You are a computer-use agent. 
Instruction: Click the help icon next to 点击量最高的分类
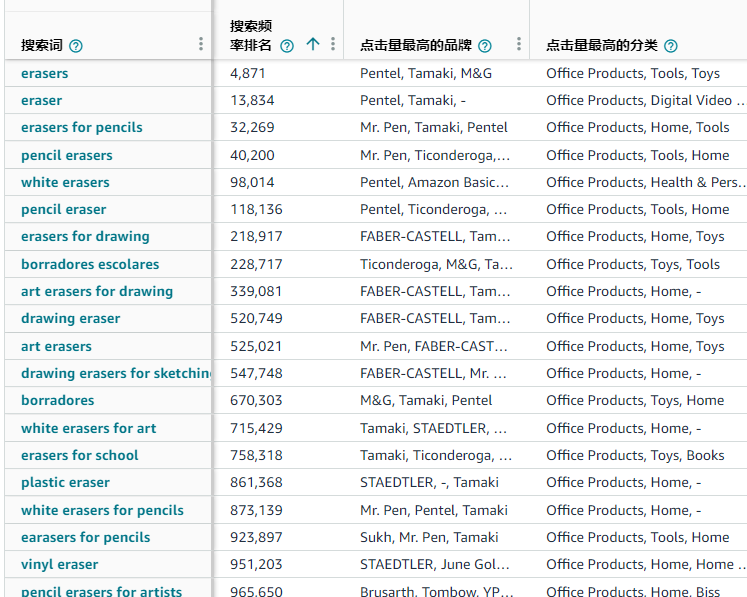click(x=671, y=46)
